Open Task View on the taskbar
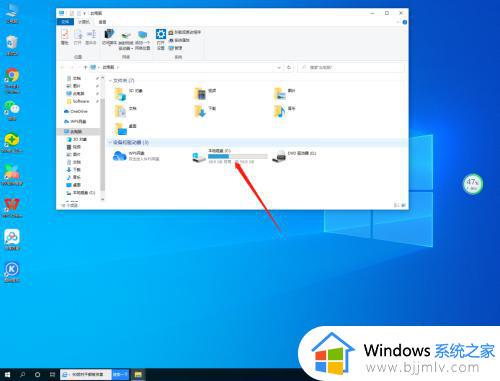The width and height of the screenshot is (500, 381). click(x=52, y=375)
